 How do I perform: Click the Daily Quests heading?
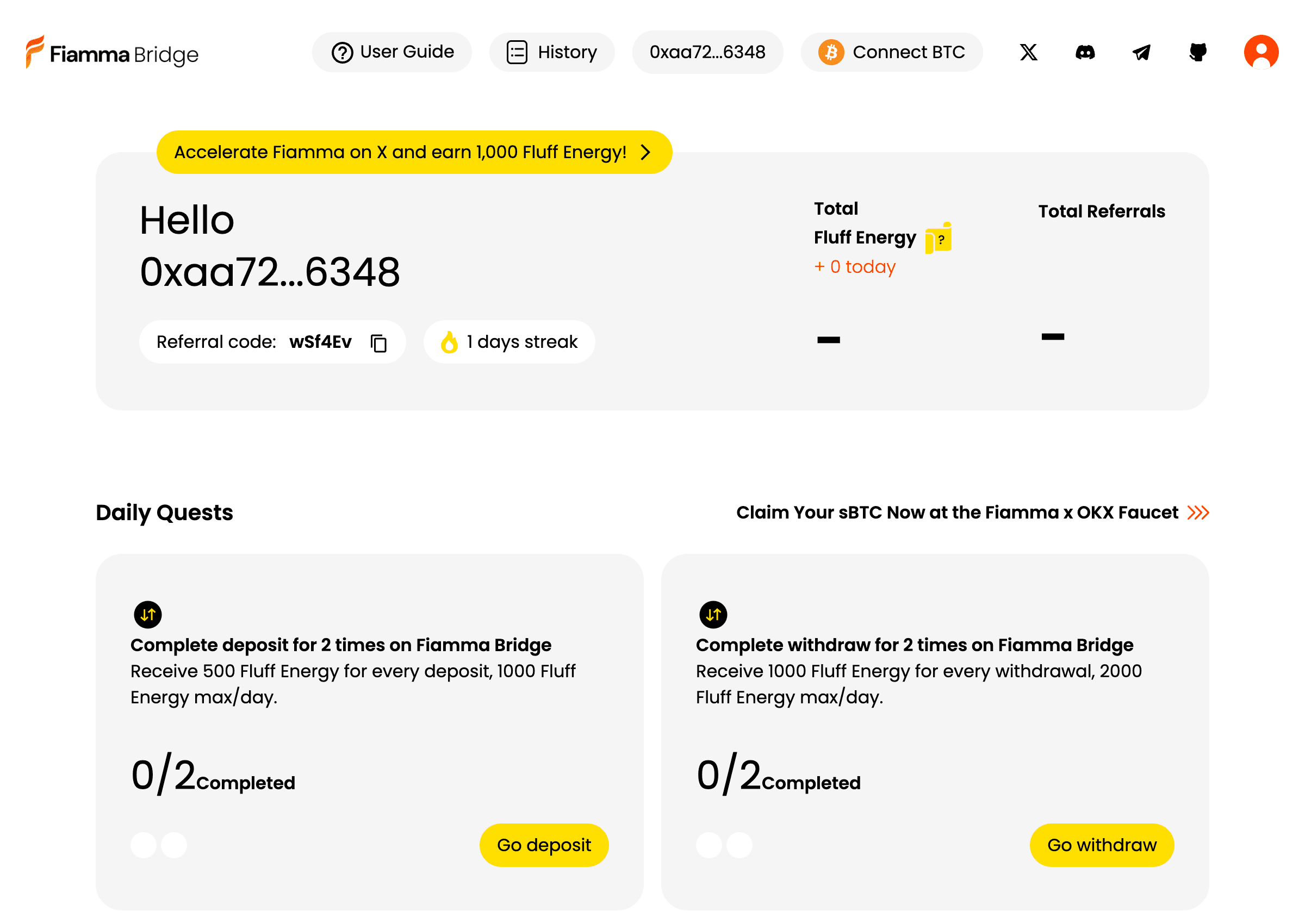click(x=164, y=513)
